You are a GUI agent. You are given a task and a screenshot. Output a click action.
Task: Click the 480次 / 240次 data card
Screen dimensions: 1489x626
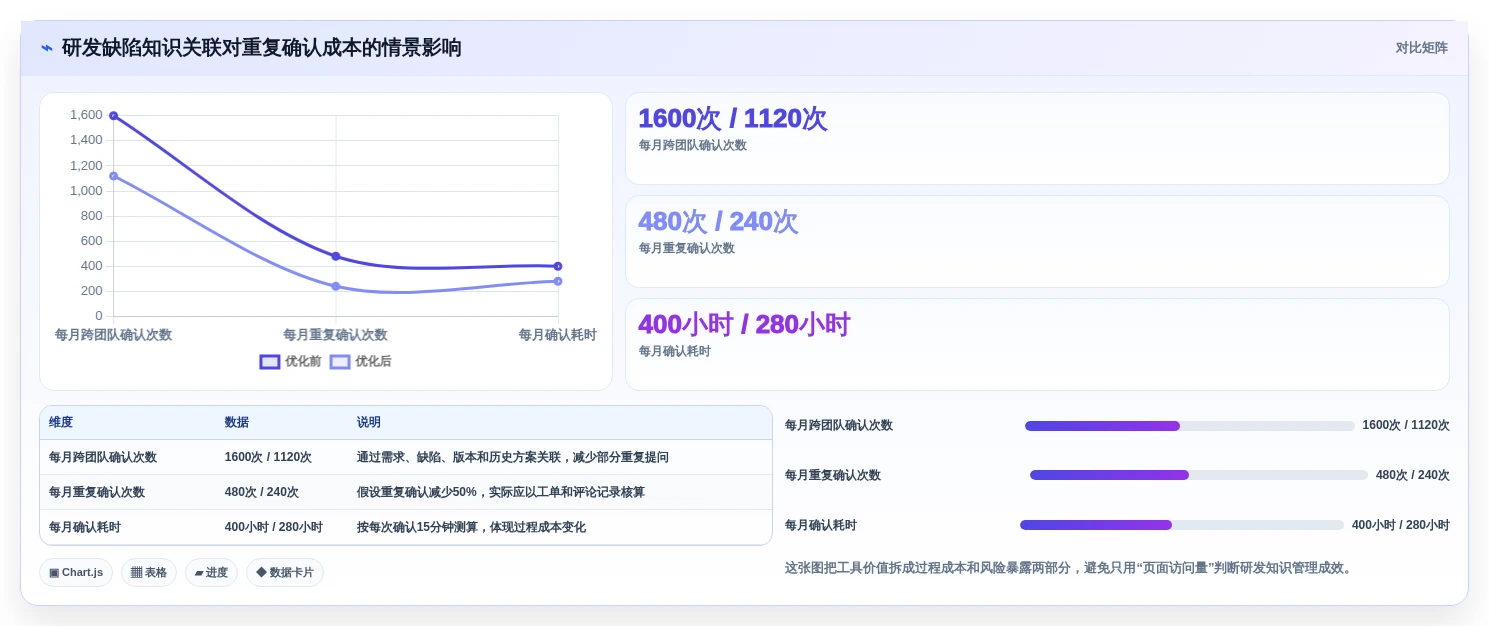click(1037, 242)
